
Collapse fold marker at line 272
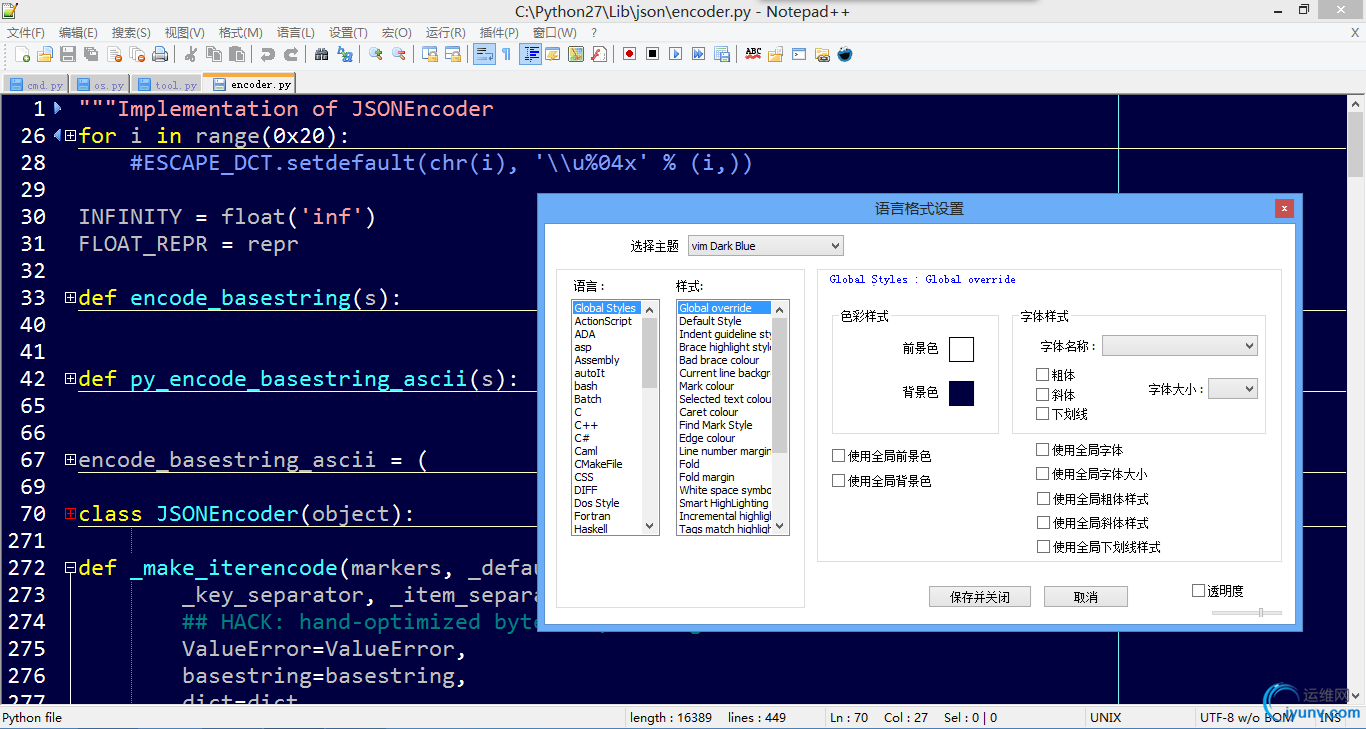point(70,567)
